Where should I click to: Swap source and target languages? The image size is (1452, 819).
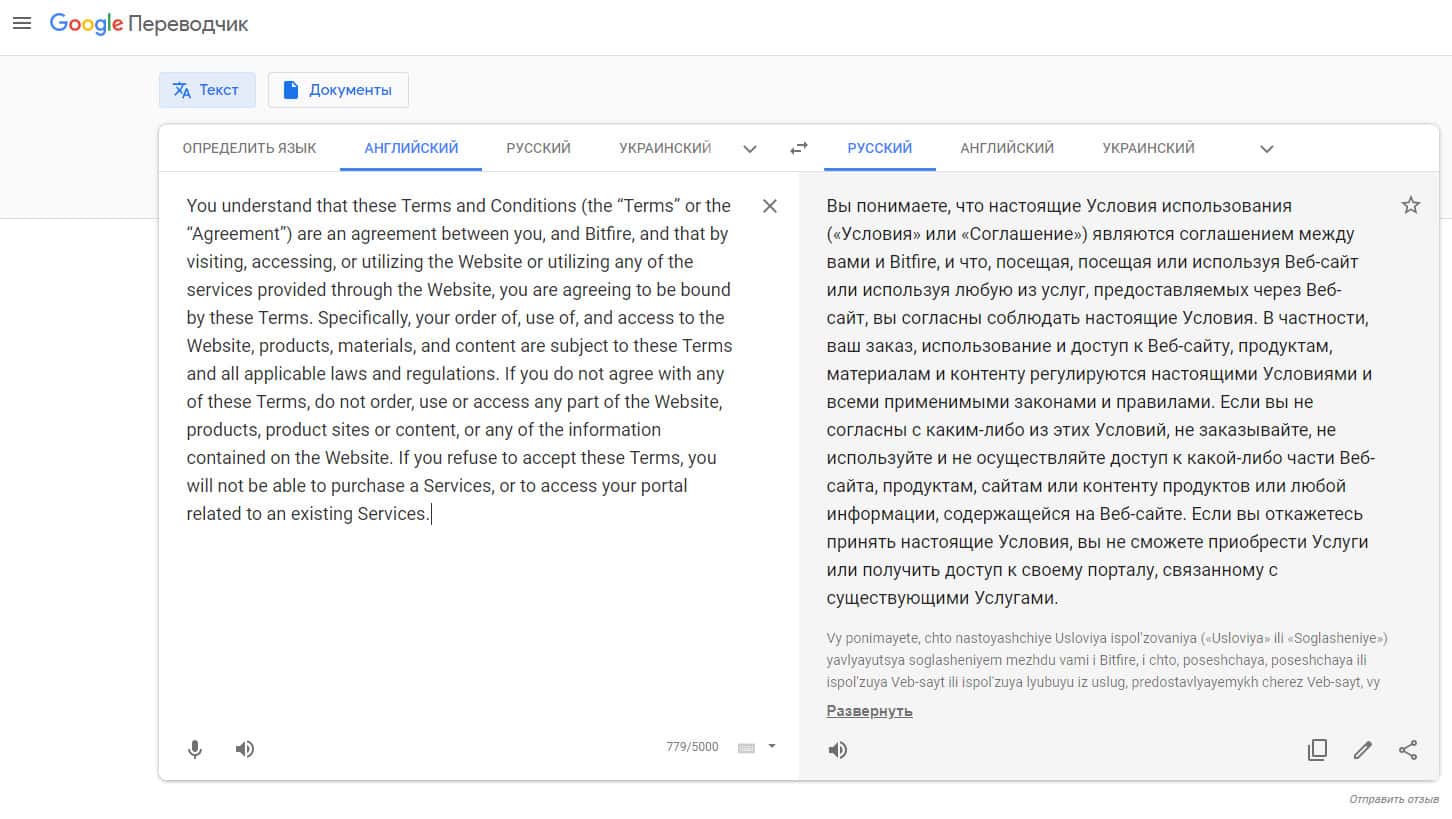click(798, 148)
